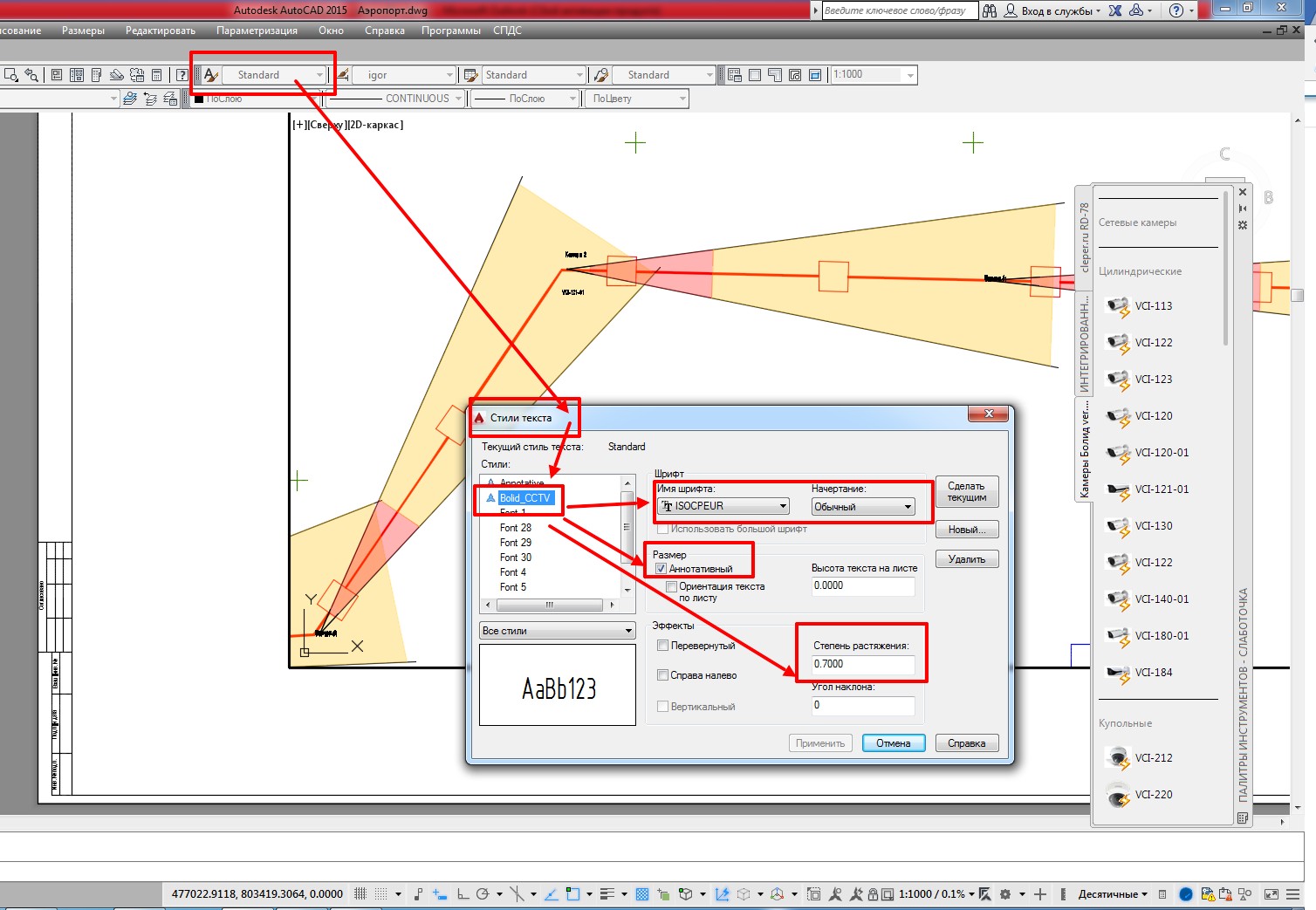
Task: Click the Text Style icon in toolbar
Action: tap(210, 75)
